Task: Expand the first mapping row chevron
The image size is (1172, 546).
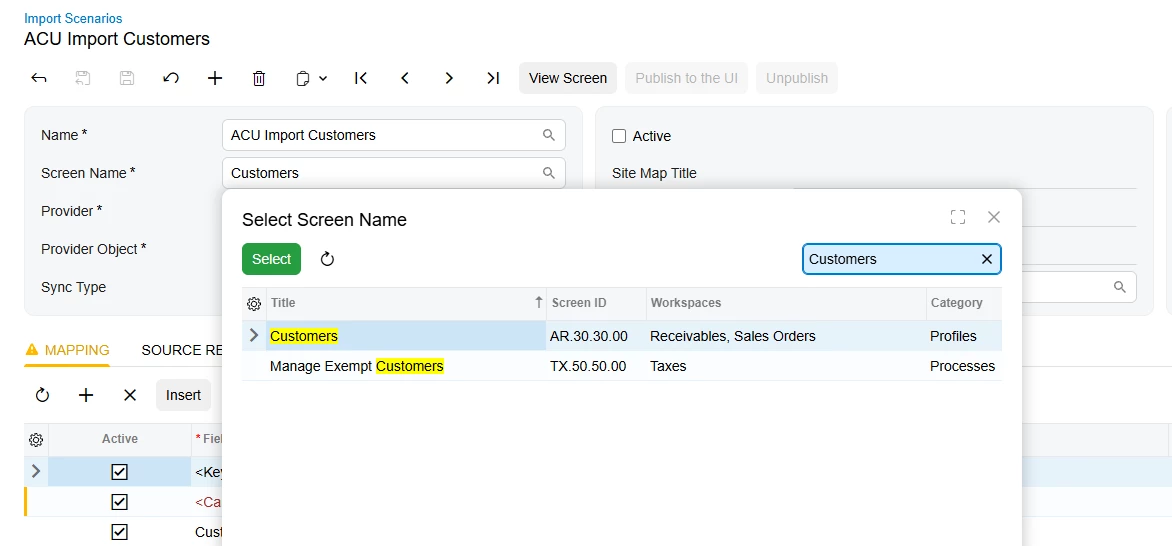Action: pos(35,471)
